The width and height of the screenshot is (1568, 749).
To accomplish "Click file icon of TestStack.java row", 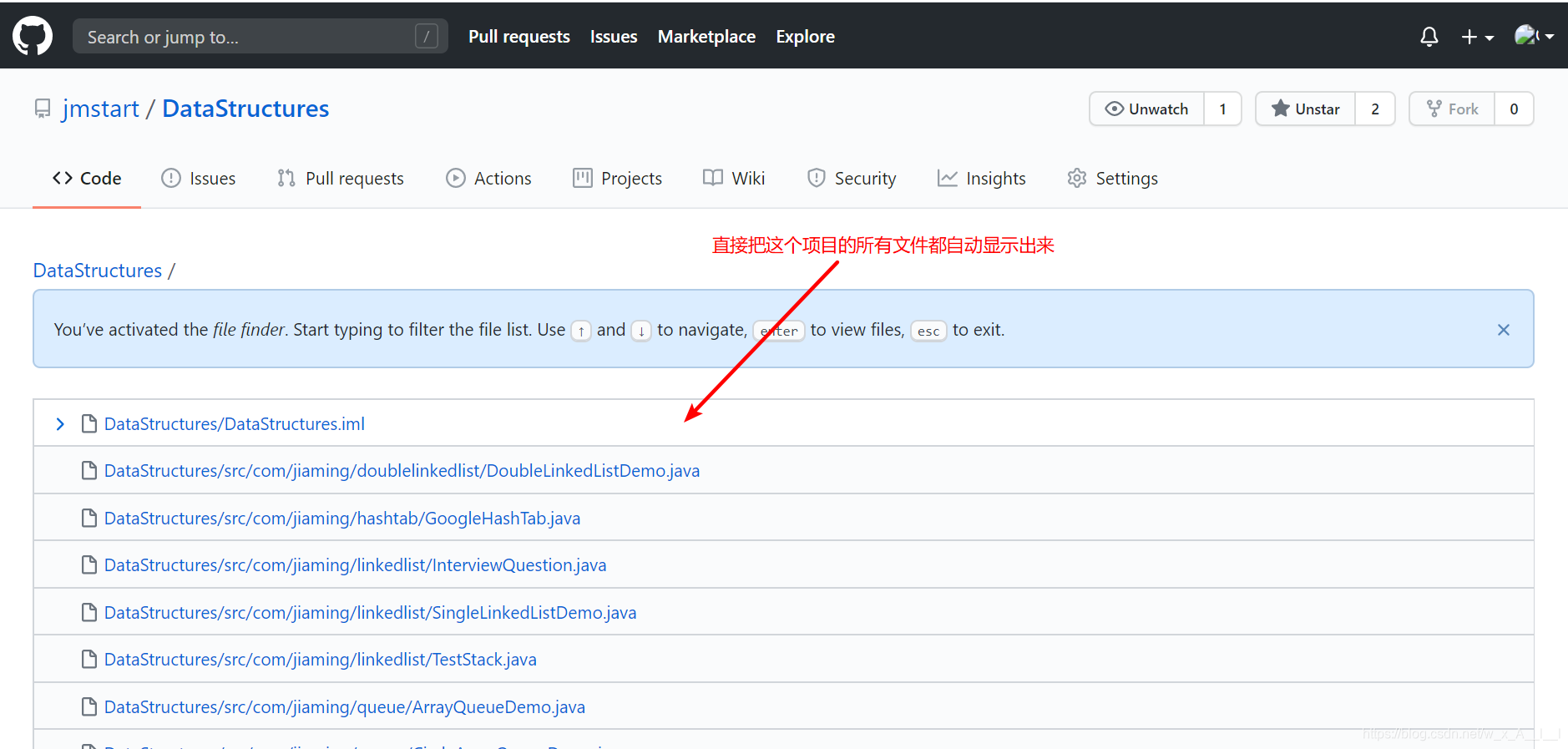I will (89, 660).
